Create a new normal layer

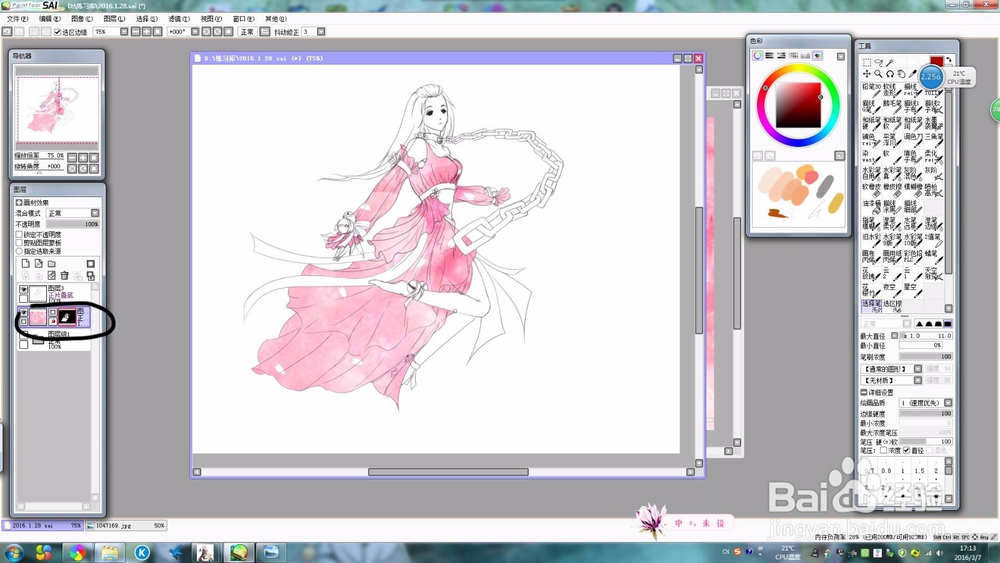click(26, 263)
